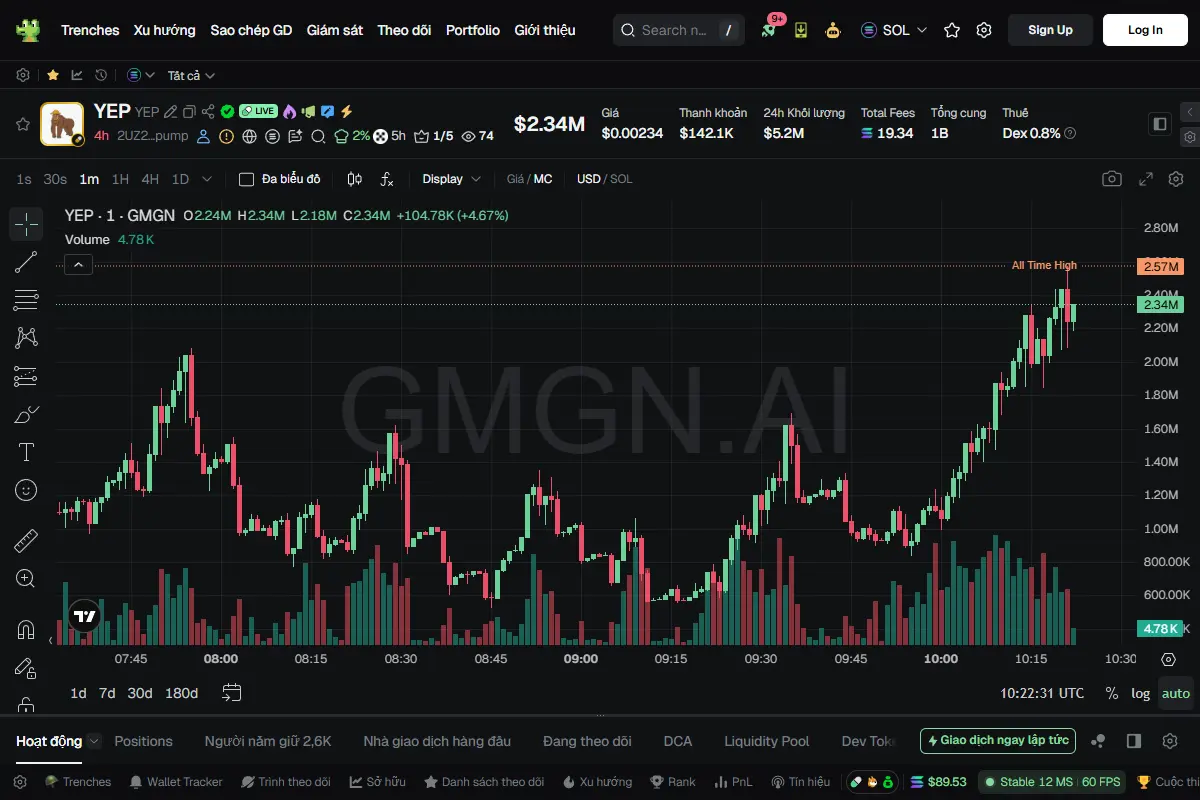Screen dimensions: 1200x800
Task: Click Giao dịch ngay lập tức button
Action: click(x=998, y=741)
